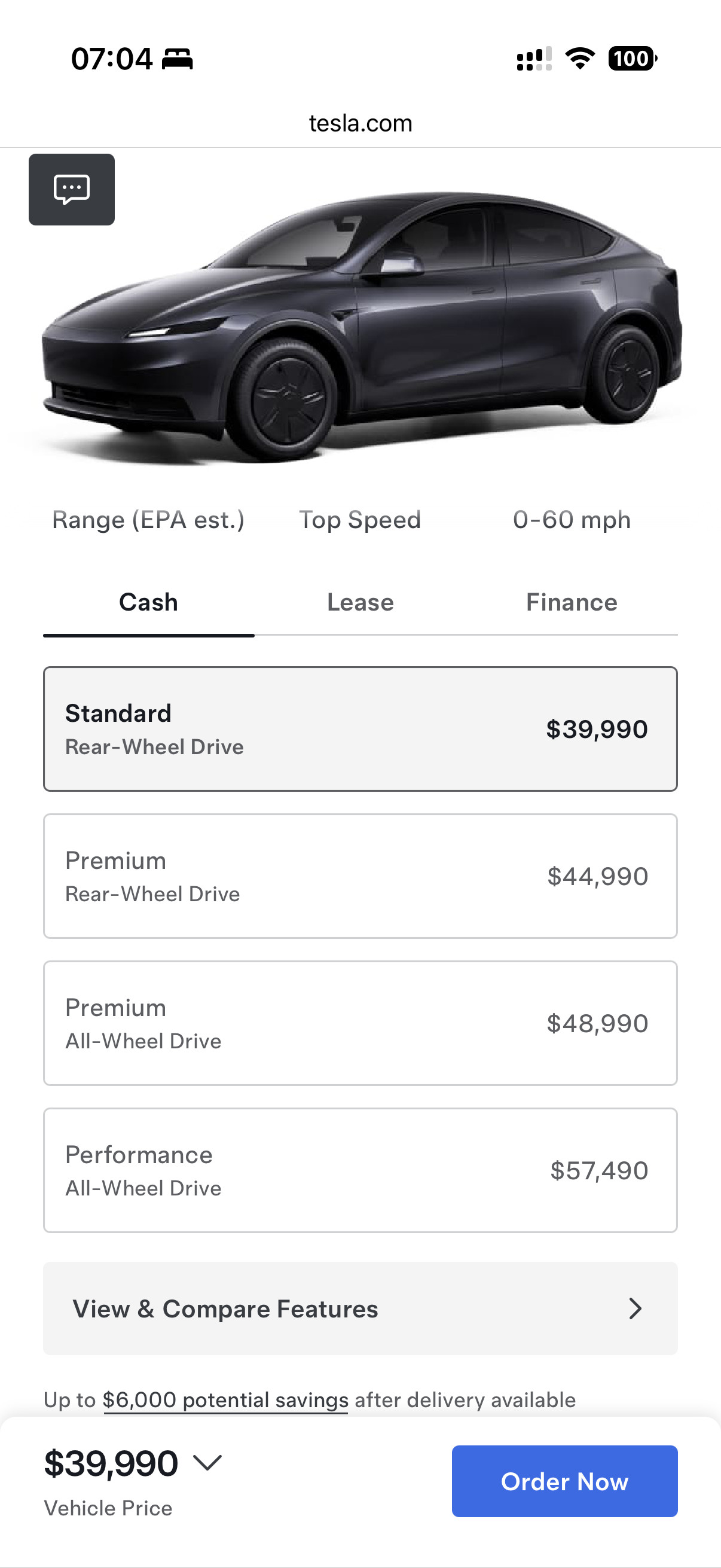
Task: Expand vehicle price details chevron
Action: [207, 1462]
